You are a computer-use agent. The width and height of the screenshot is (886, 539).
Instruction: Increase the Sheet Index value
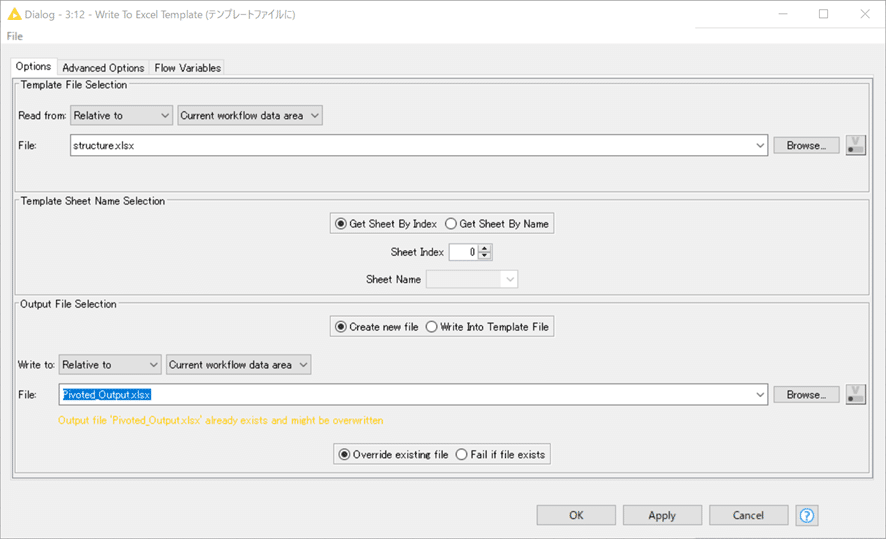[485, 249]
